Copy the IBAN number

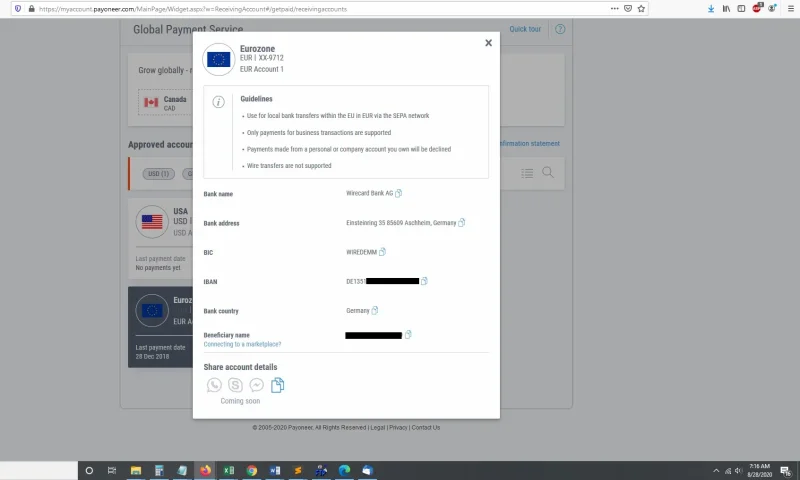point(424,281)
